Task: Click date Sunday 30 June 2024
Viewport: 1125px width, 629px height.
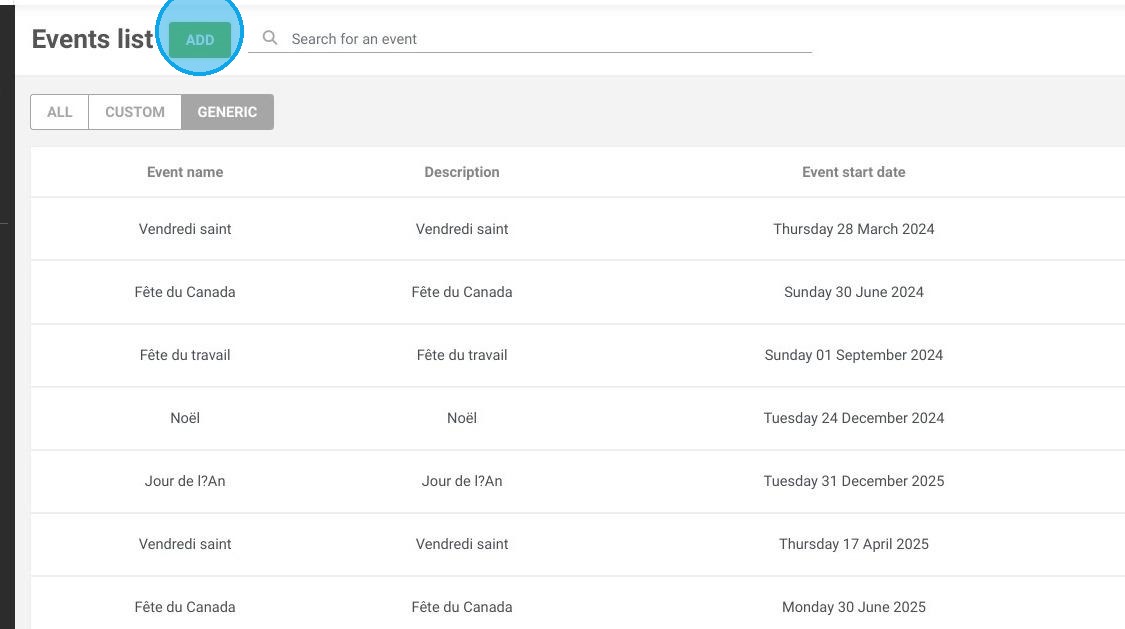Action: point(854,292)
